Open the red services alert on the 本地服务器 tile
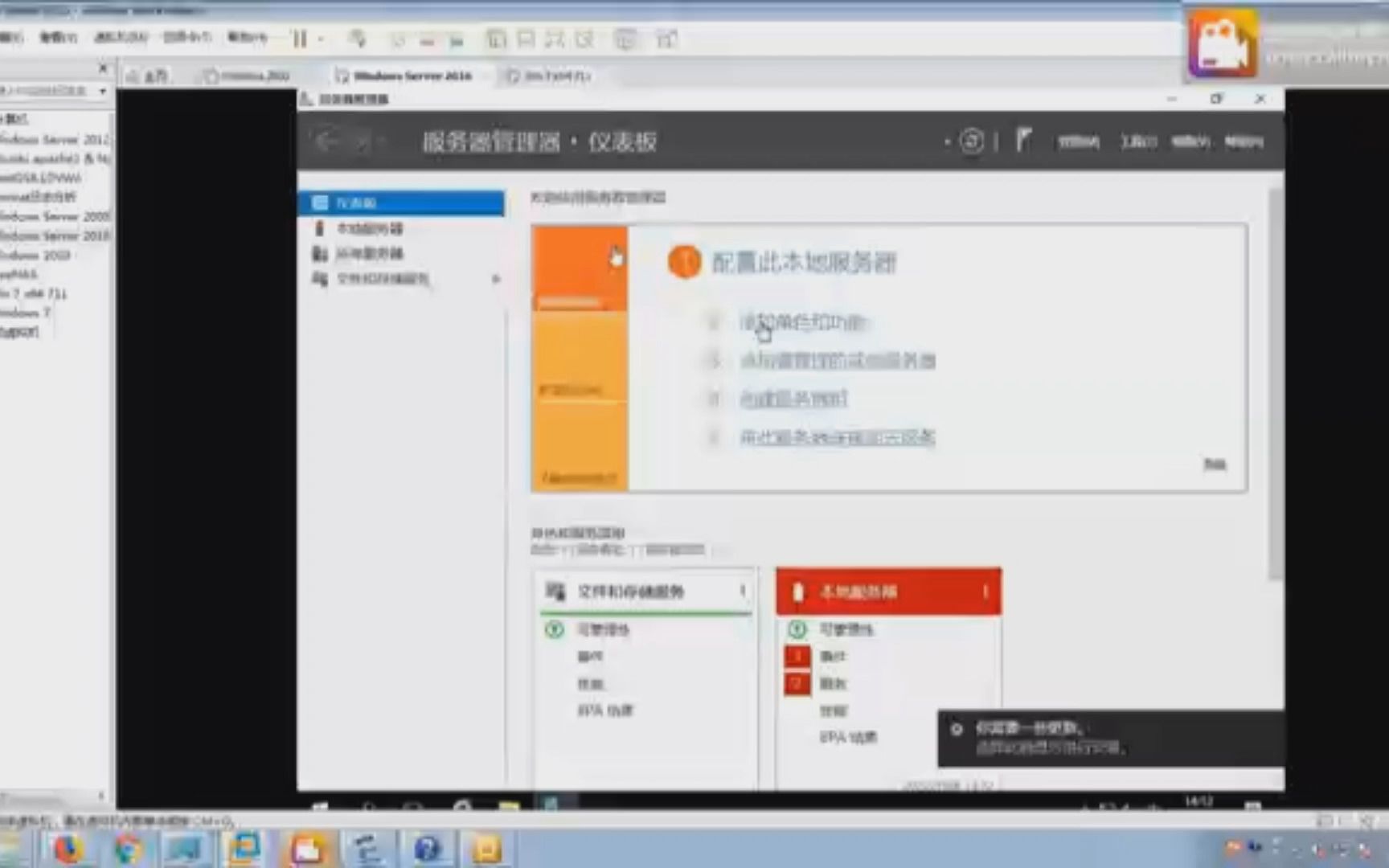The image size is (1389, 868). (795, 684)
